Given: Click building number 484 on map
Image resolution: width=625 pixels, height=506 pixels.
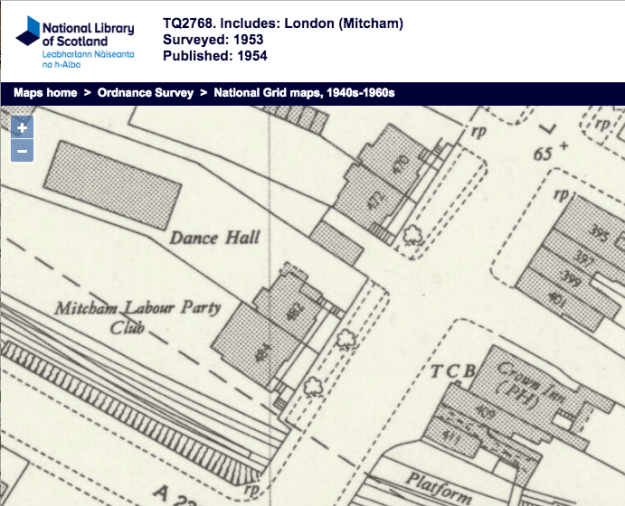Looking at the screenshot, I should [263, 353].
